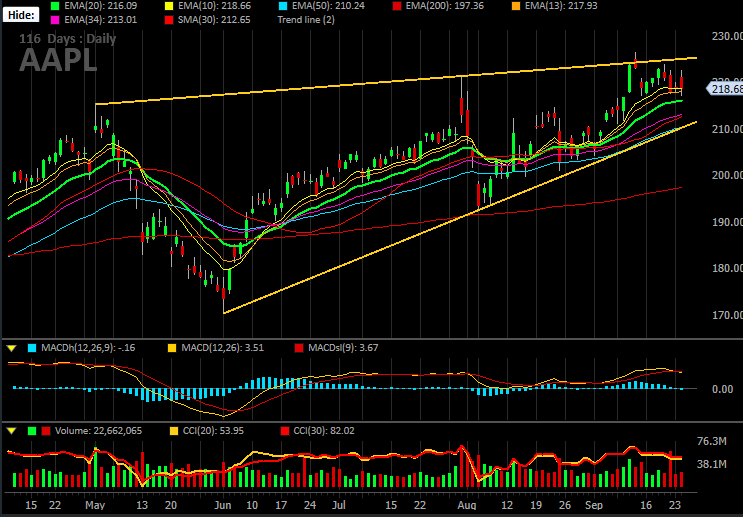Select the MACDh(12,26,9): -.16 label
The width and height of the screenshot is (743, 517).
[88, 348]
